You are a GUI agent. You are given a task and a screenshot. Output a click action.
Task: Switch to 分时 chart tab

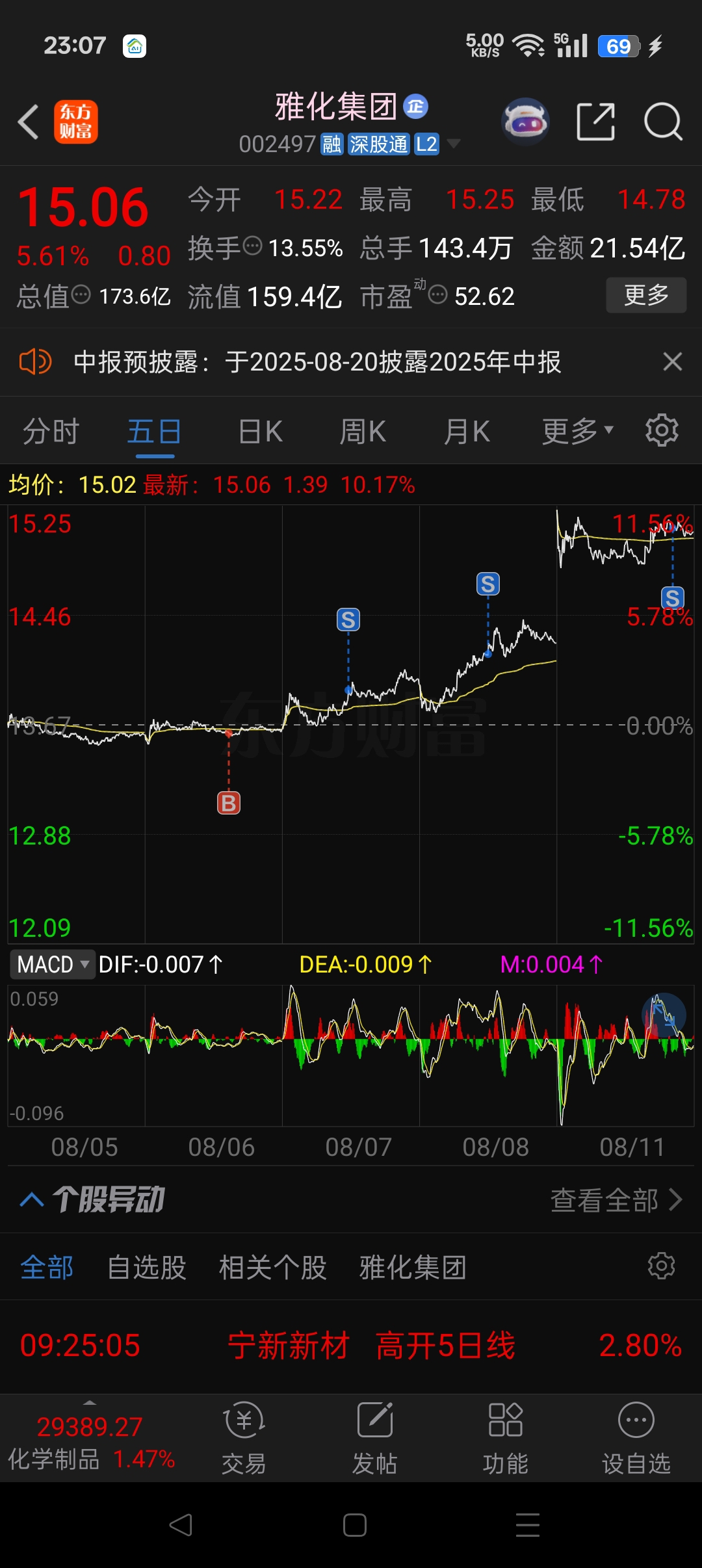[x=51, y=431]
